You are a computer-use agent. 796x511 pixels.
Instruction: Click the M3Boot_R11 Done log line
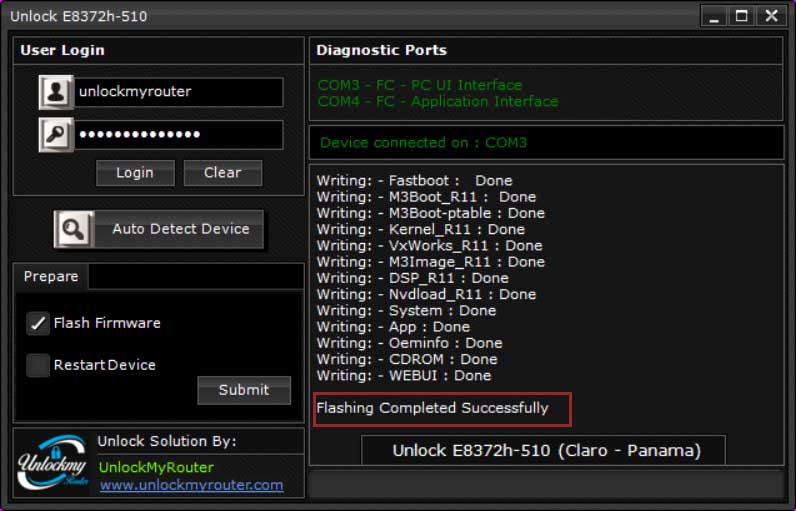426,197
